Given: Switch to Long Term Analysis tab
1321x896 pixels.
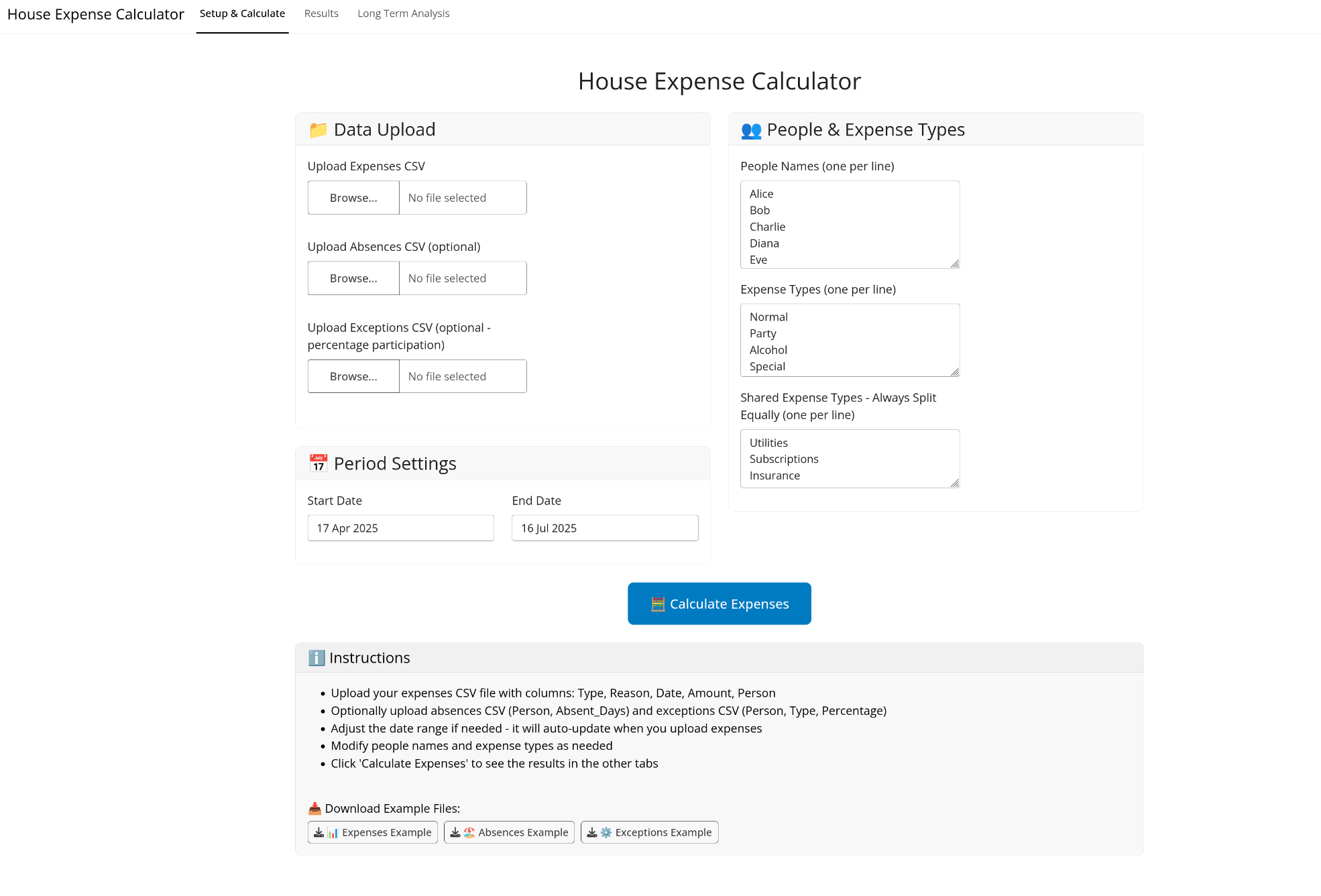Looking at the screenshot, I should point(403,14).
